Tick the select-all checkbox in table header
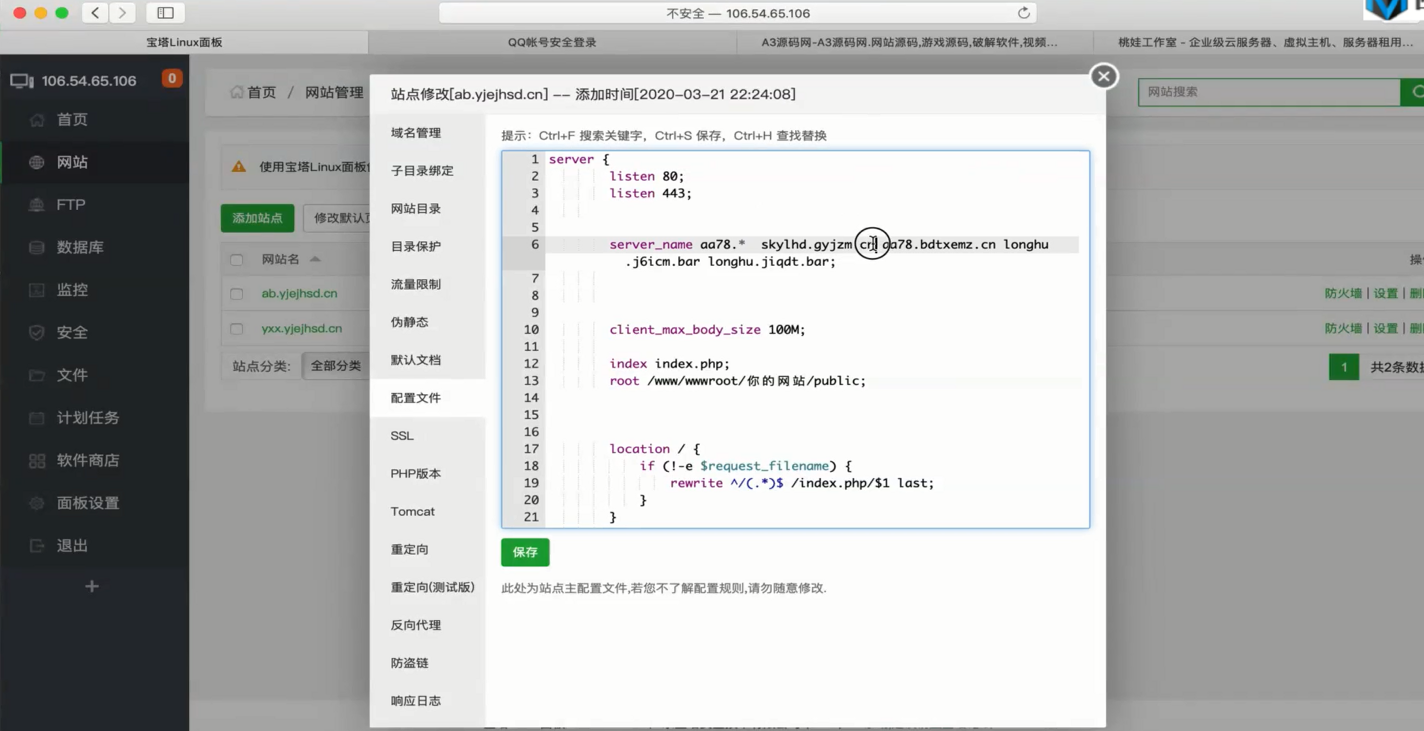This screenshot has height=731, width=1424. click(237, 260)
